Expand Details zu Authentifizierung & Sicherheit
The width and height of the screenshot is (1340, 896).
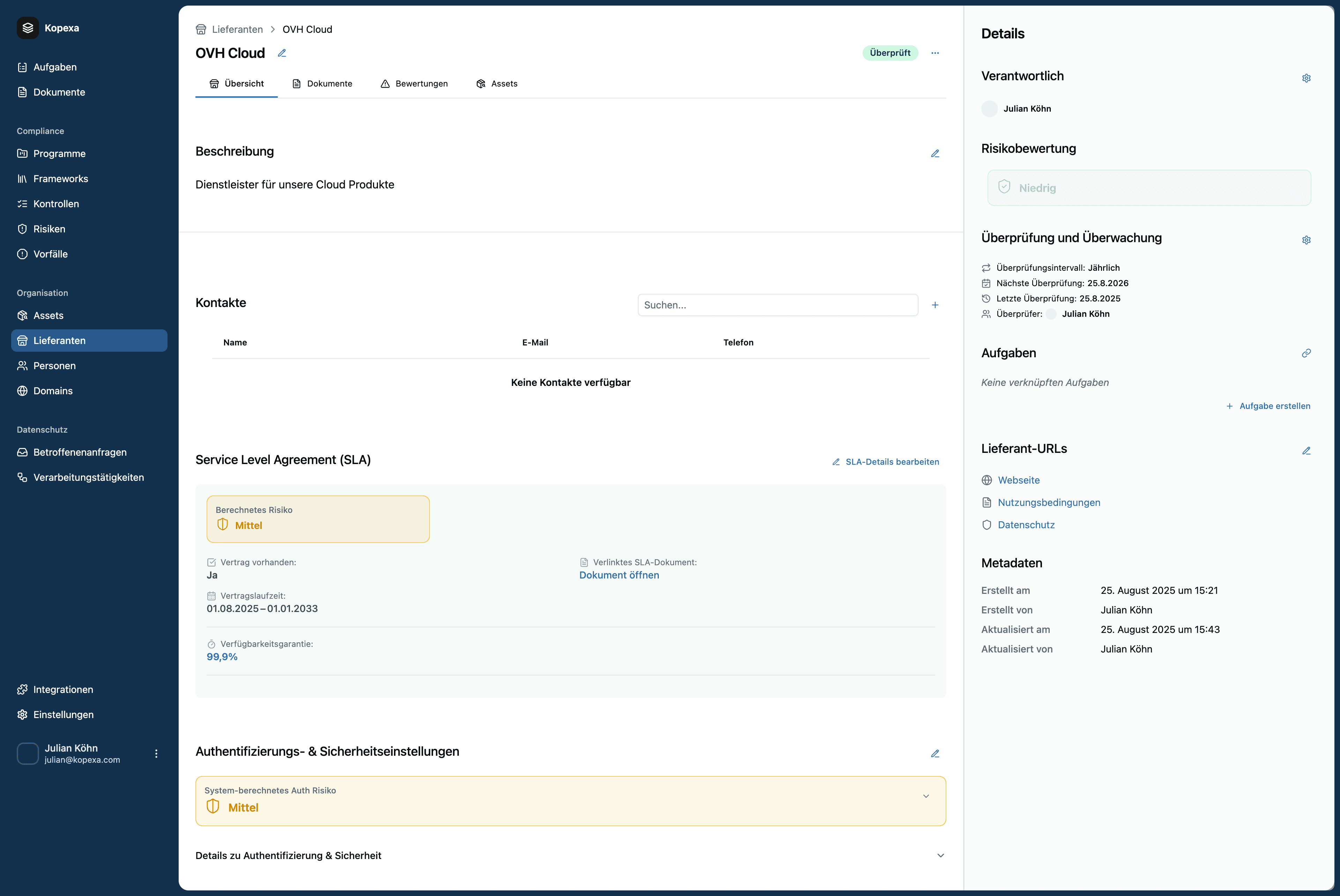point(940,856)
